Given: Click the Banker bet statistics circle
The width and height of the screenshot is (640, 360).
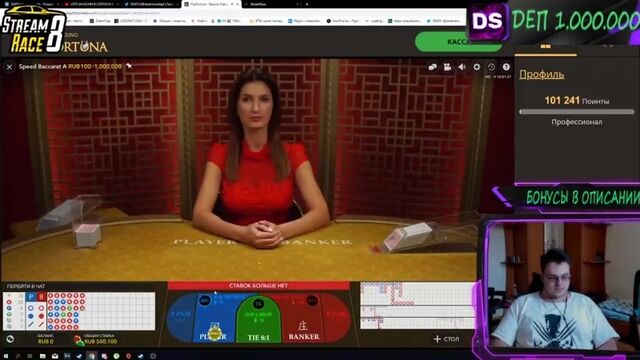Looking at the screenshot, I should tap(312, 301).
